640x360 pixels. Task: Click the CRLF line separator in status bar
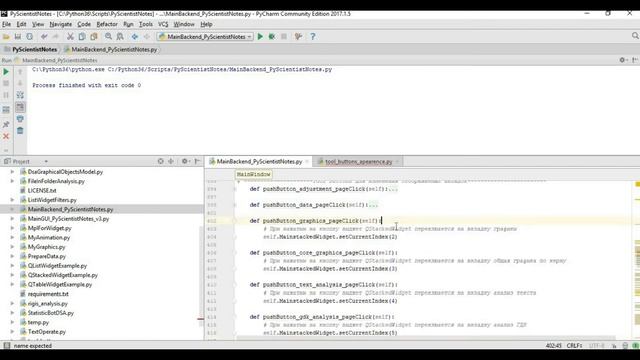tap(574, 346)
